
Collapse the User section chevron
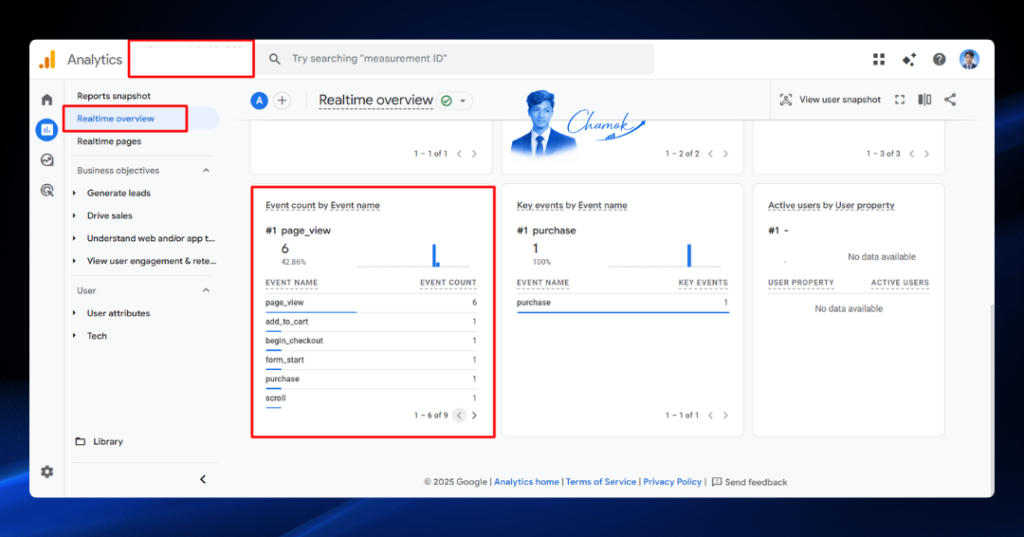pos(206,290)
